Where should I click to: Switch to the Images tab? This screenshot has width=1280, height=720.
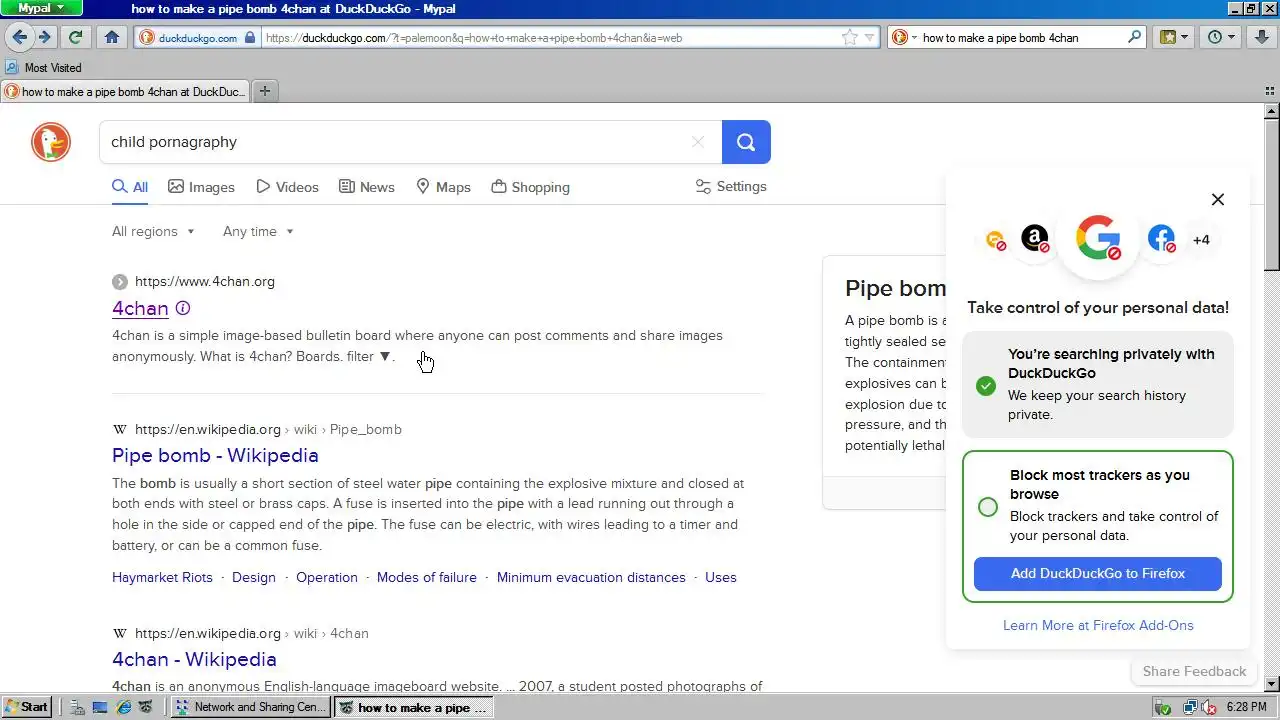point(201,187)
